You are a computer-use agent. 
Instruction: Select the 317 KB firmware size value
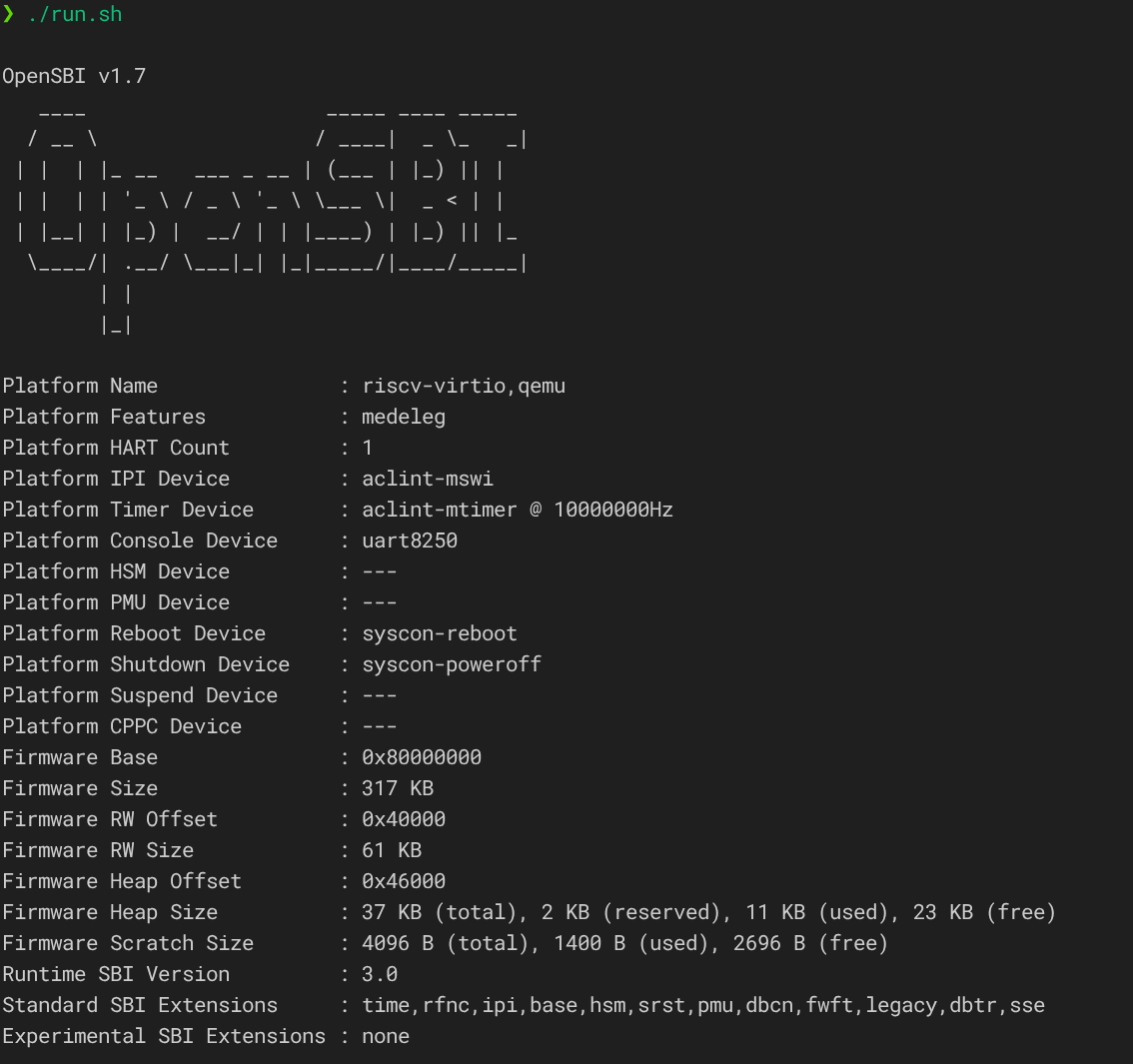pyautogui.click(x=398, y=788)
